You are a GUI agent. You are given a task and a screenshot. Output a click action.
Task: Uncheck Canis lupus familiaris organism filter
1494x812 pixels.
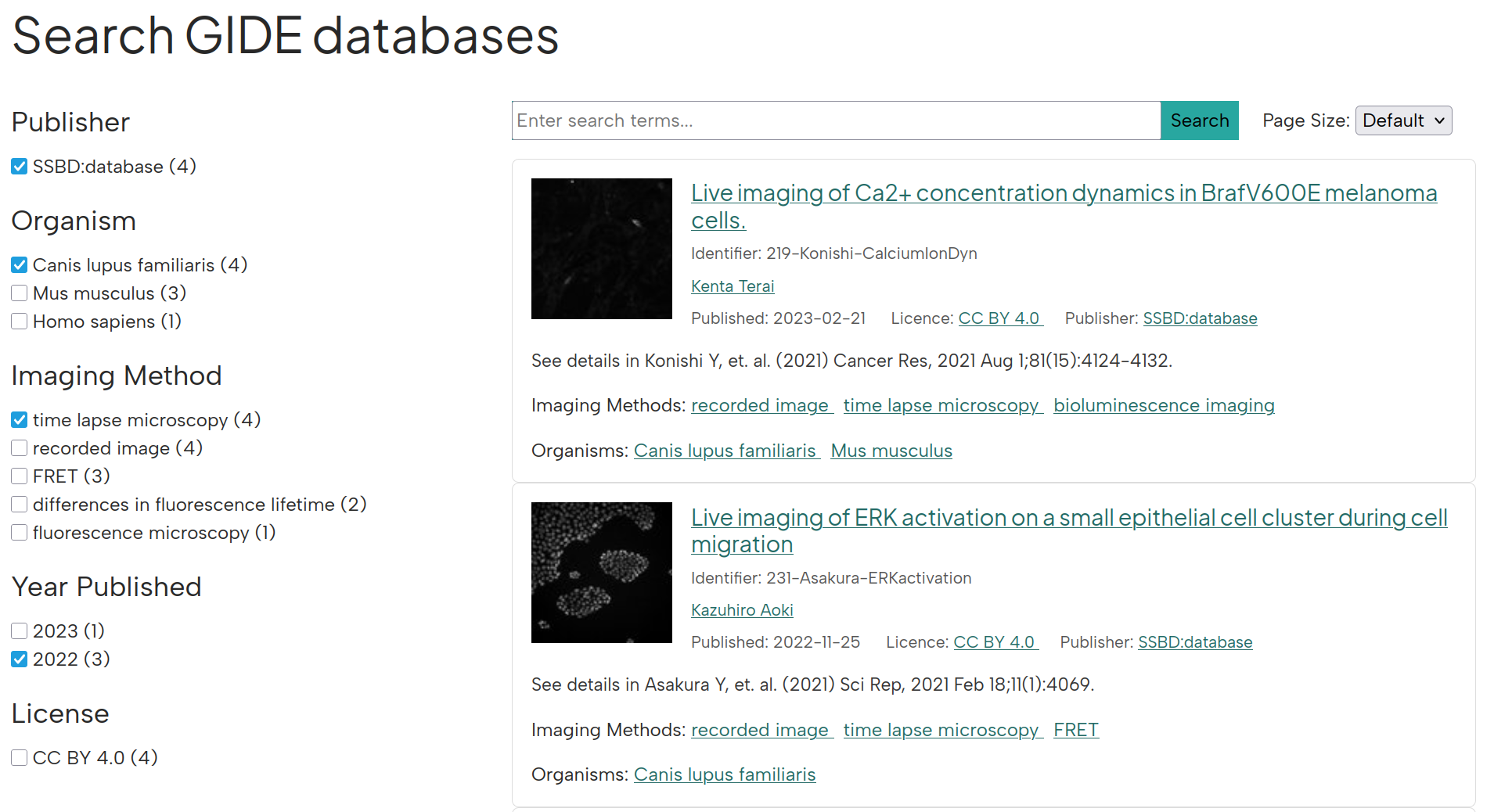coord(20,265)
